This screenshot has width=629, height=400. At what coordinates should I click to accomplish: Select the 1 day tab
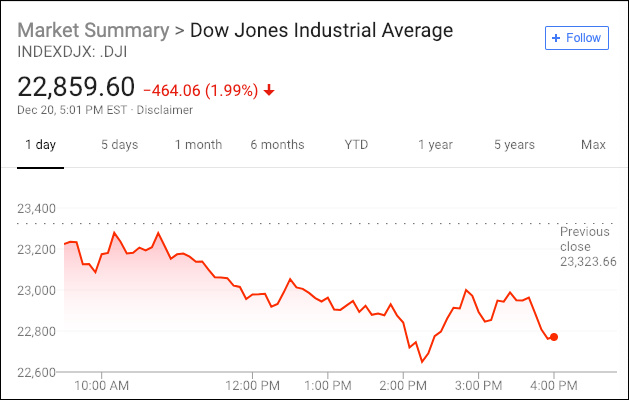tap(40, 145)
